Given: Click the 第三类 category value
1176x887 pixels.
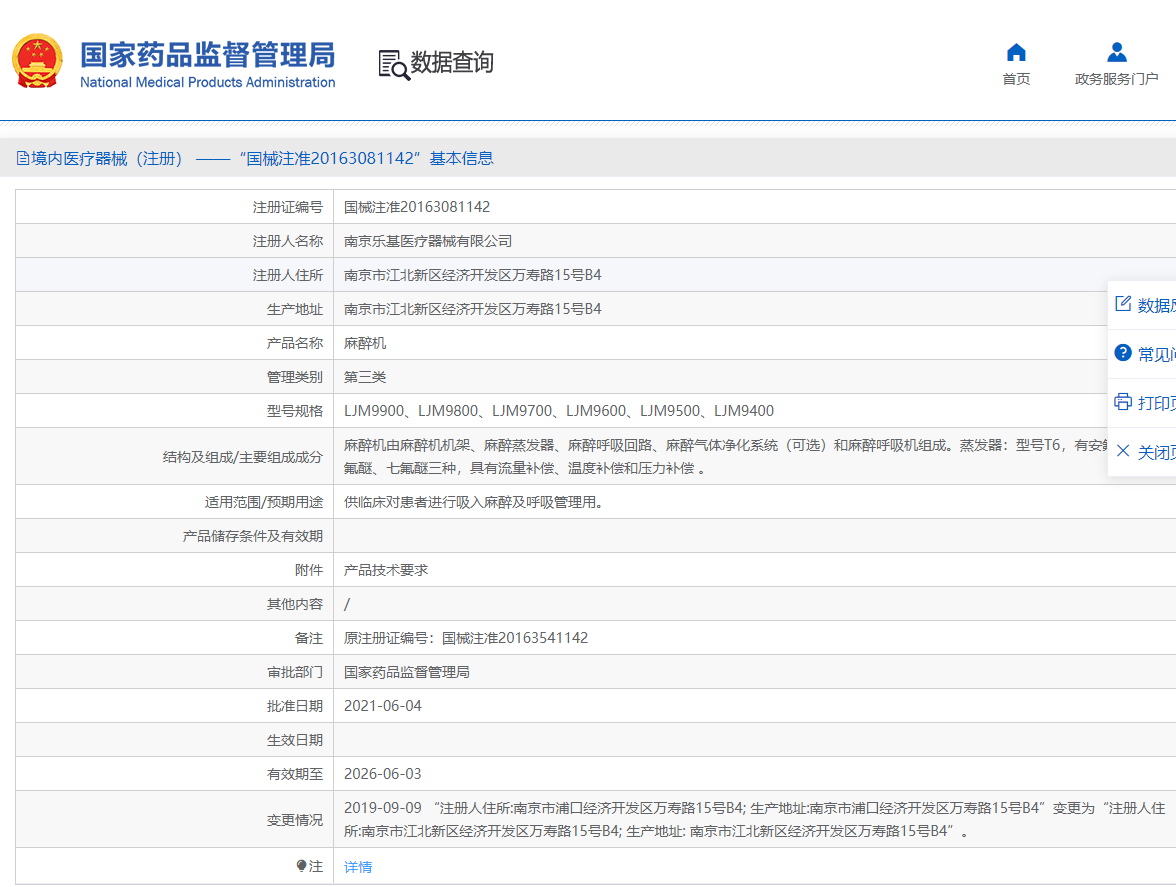Looking at the screenshot, I should 364,377.
